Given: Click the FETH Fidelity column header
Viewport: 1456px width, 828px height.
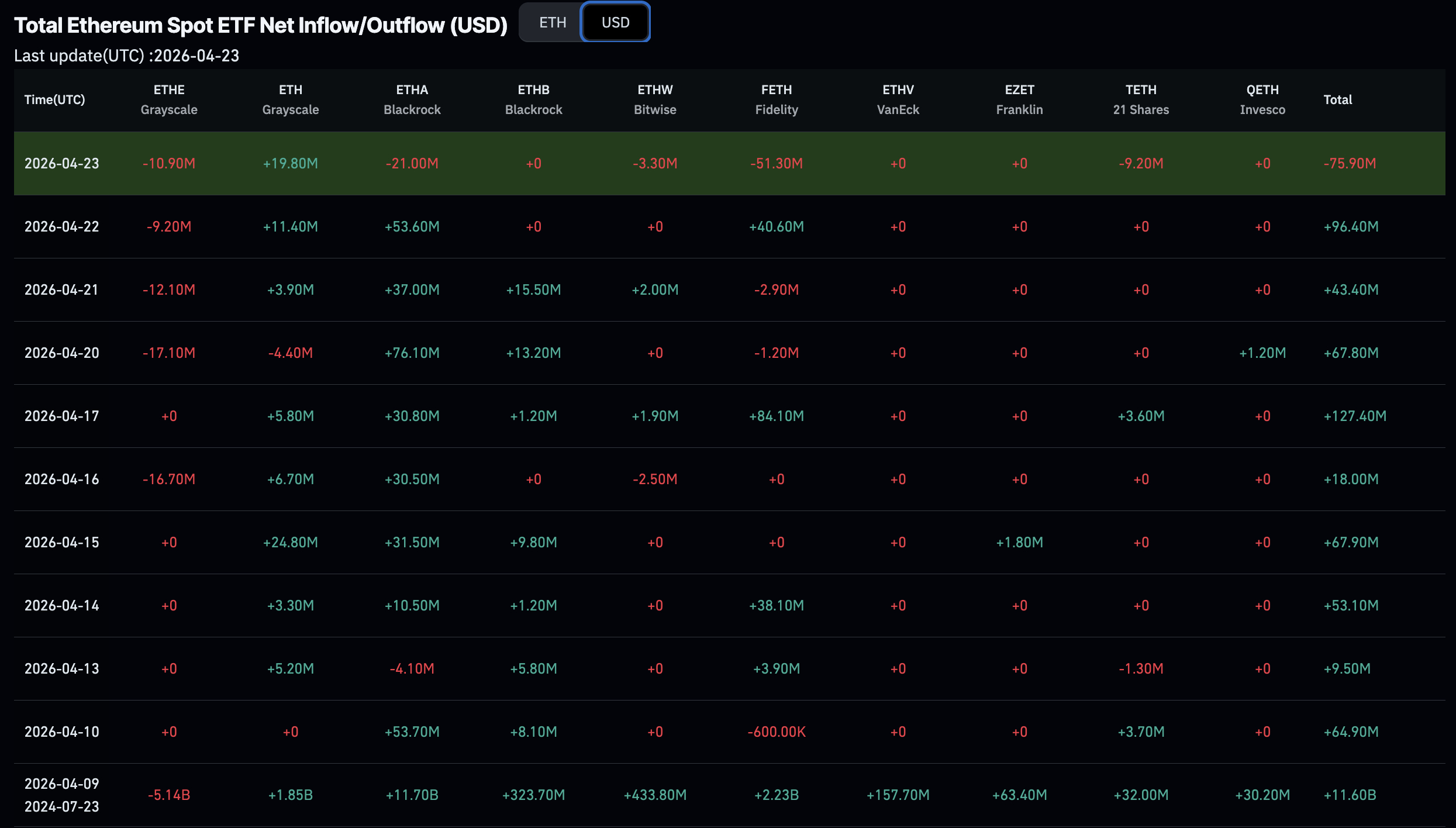Looking at the screenshot, I should [x=777, y=99].
